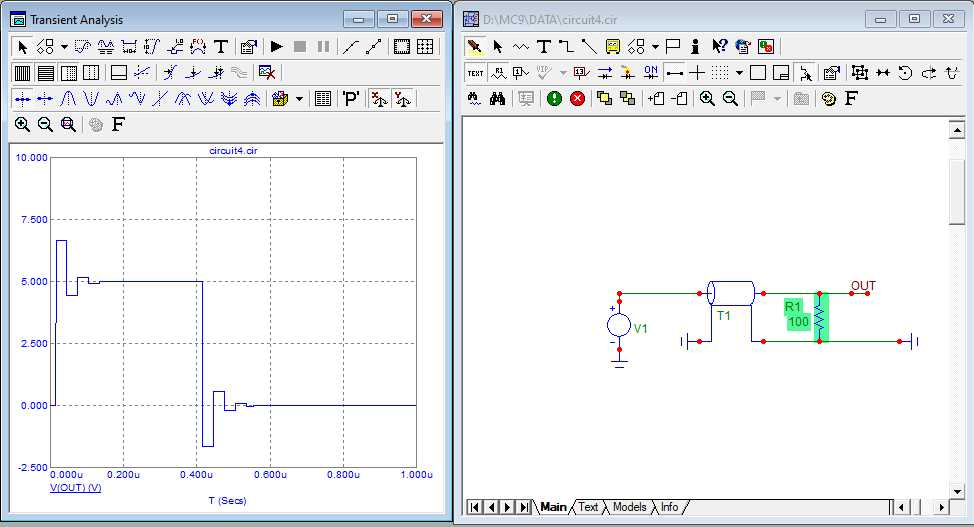Screen dimensions: 974x527
Task: Select the Valley cursor function icon
Action: click(x=92, y=98)
